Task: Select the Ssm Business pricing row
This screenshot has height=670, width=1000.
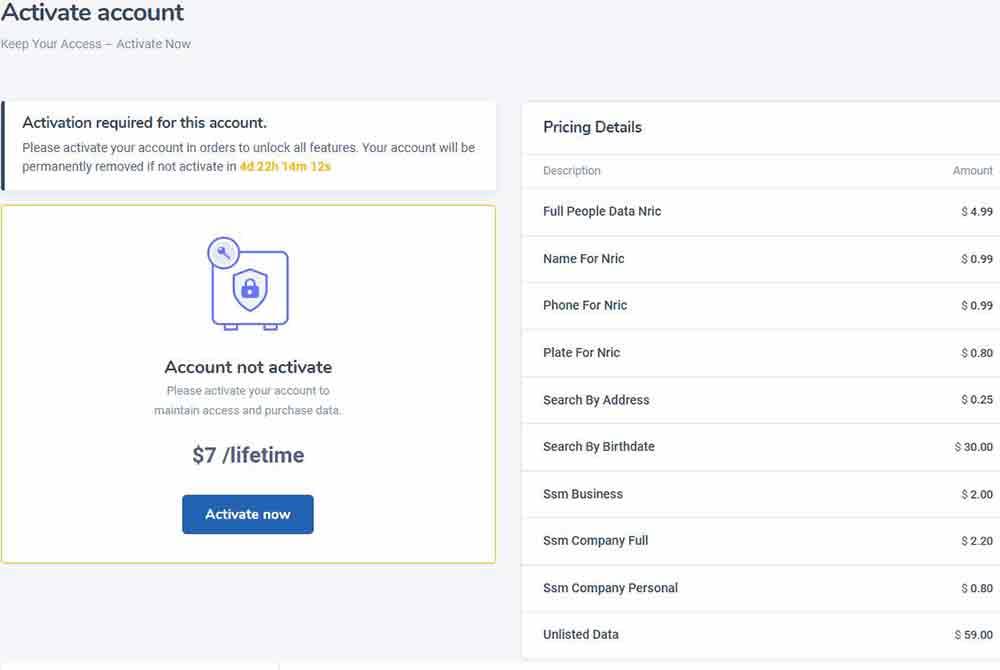Action: coord(760,493)
